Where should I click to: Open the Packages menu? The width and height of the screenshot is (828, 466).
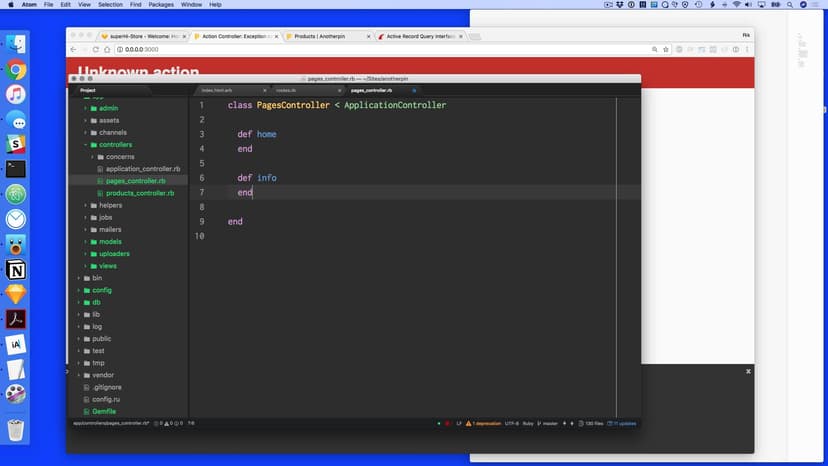click(160, 5)
